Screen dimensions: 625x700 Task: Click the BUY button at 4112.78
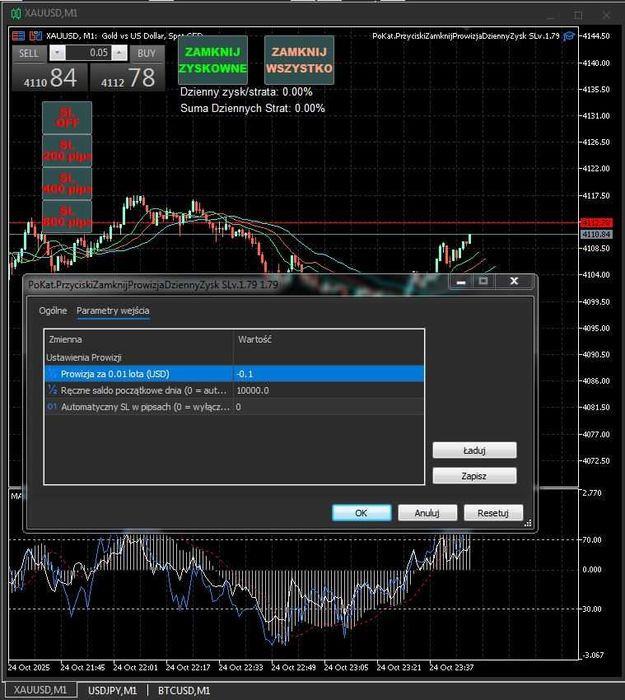(128, 78)
